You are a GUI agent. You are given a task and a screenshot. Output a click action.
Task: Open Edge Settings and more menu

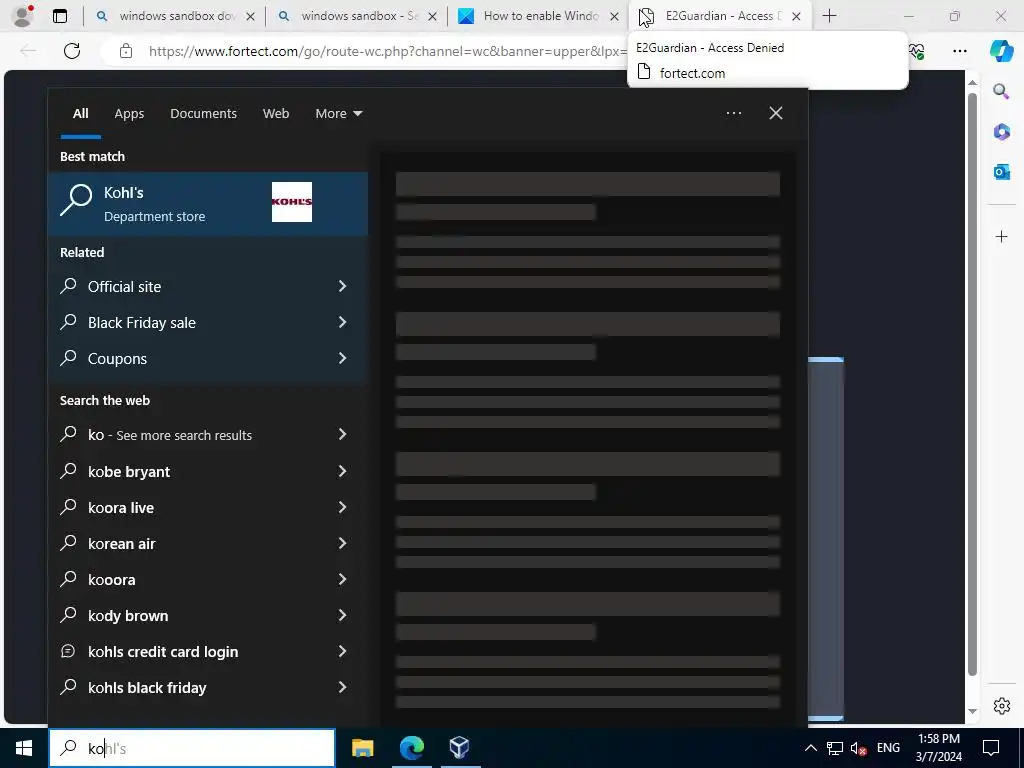959,51
